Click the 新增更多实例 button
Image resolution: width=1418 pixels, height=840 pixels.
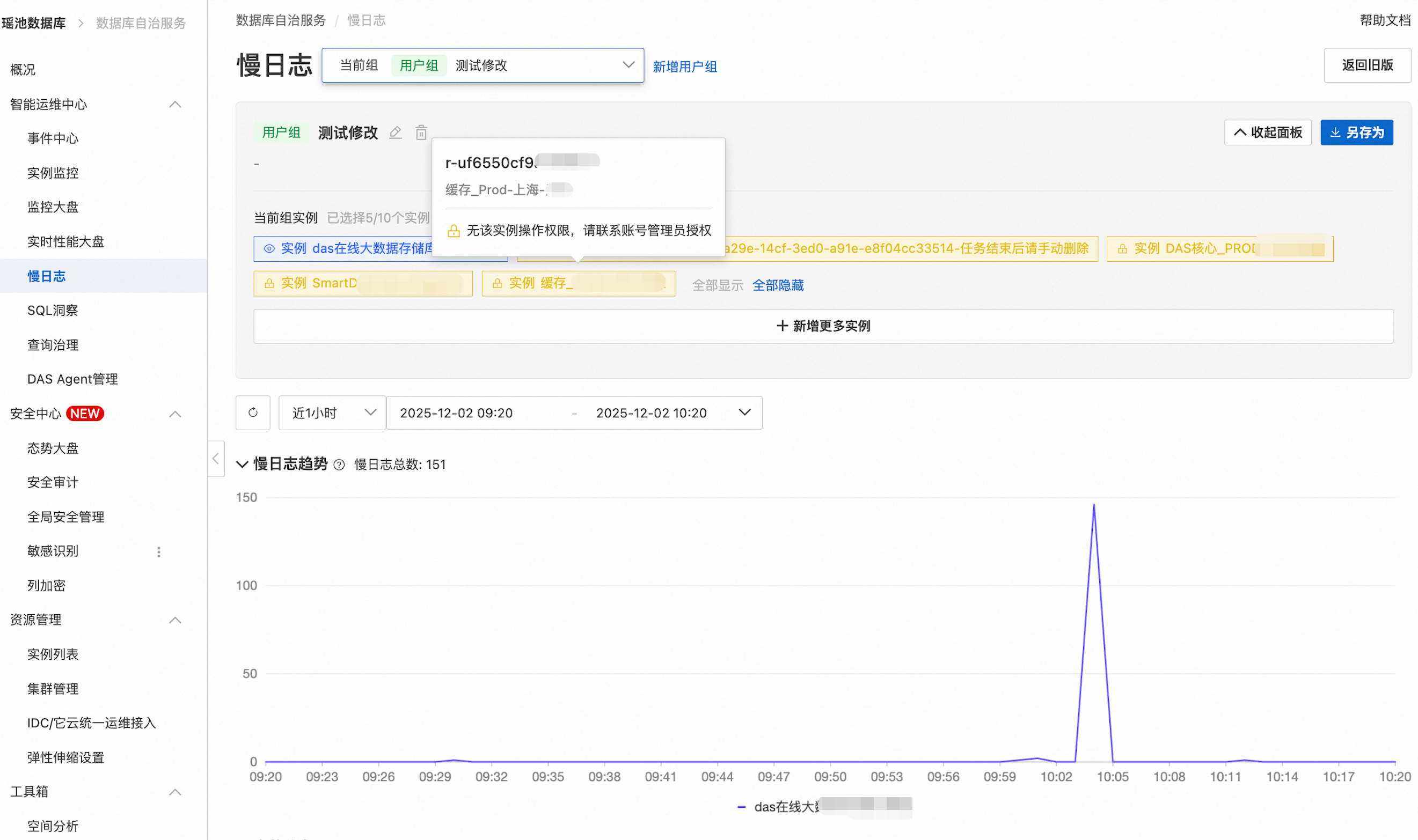point(822,326)
